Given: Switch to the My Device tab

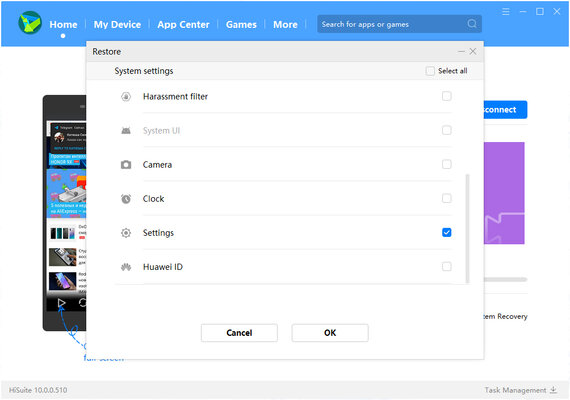Looking at the screenshot, I should 117,24.
